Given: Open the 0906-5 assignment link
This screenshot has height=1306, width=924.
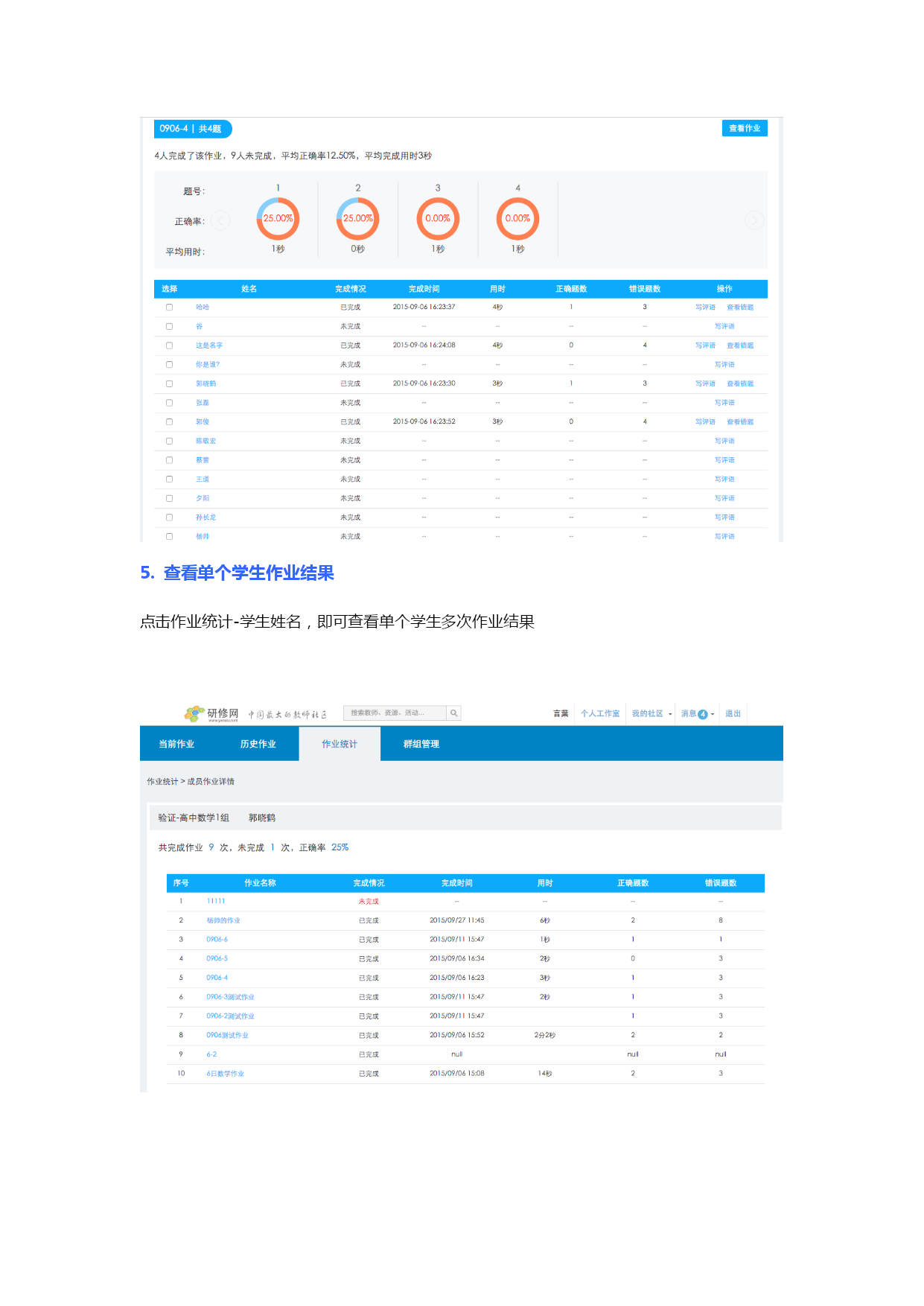Looking at the screenshot, I should pos(217,958).
